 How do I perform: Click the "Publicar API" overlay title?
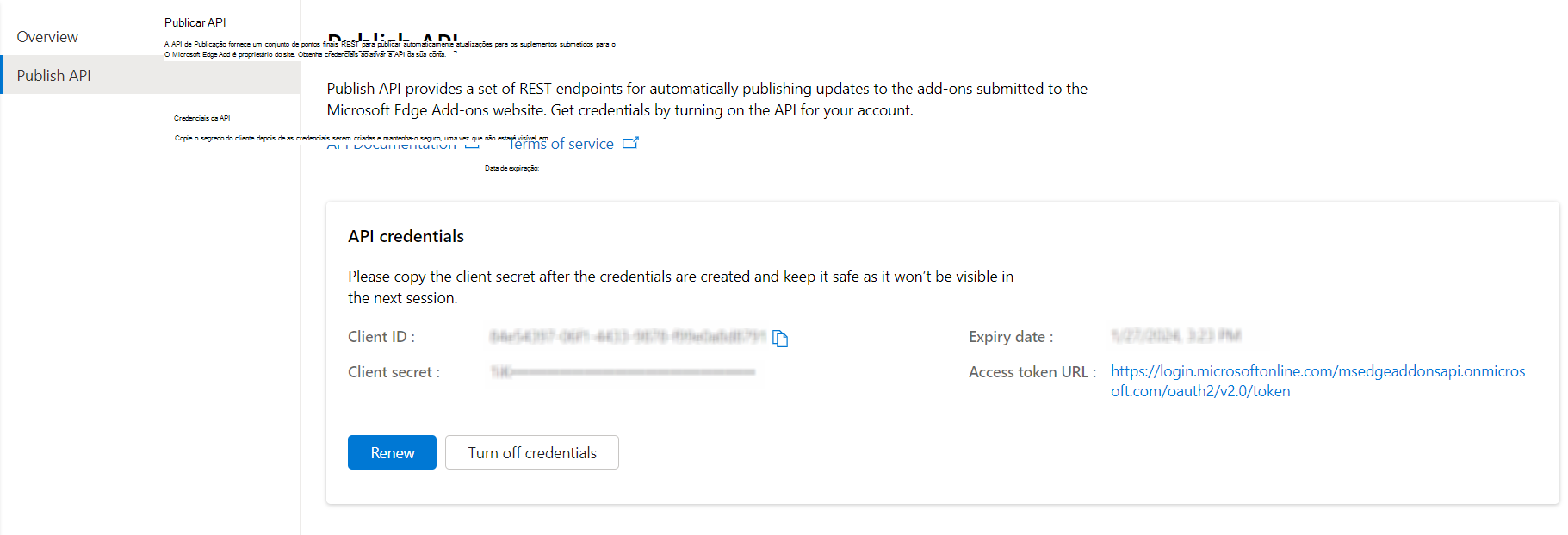click(195, 22)
